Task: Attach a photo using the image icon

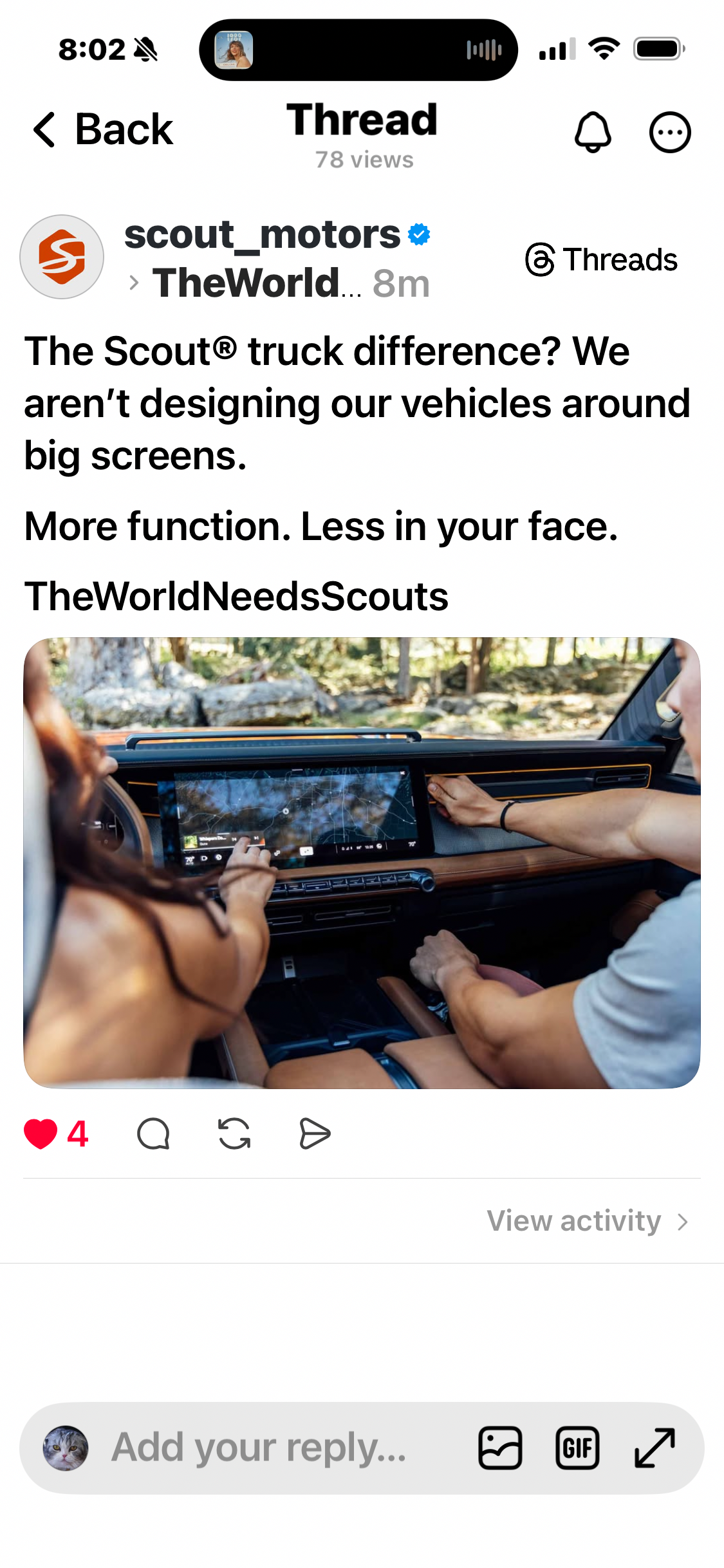Action: 500,1448
